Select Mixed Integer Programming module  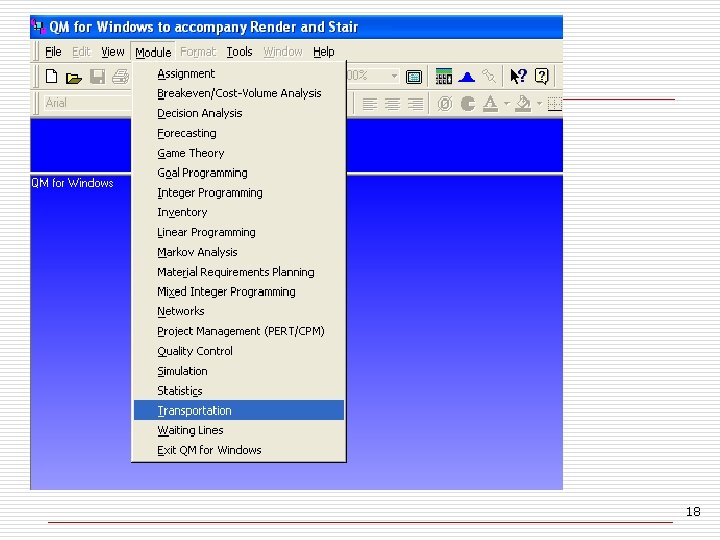(239, 292)
